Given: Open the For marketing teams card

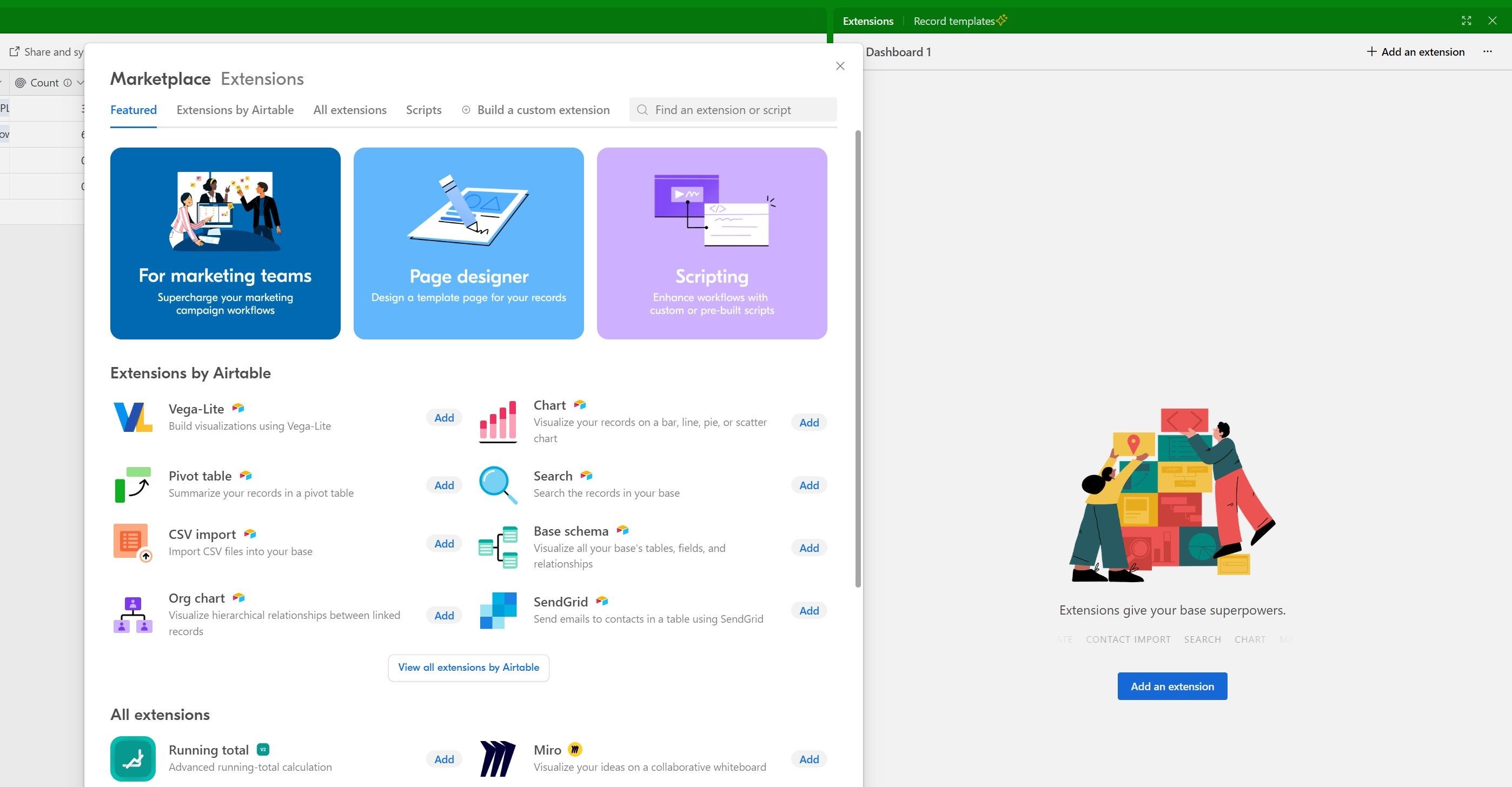Looking at the screenshot, I should [226, 243].
